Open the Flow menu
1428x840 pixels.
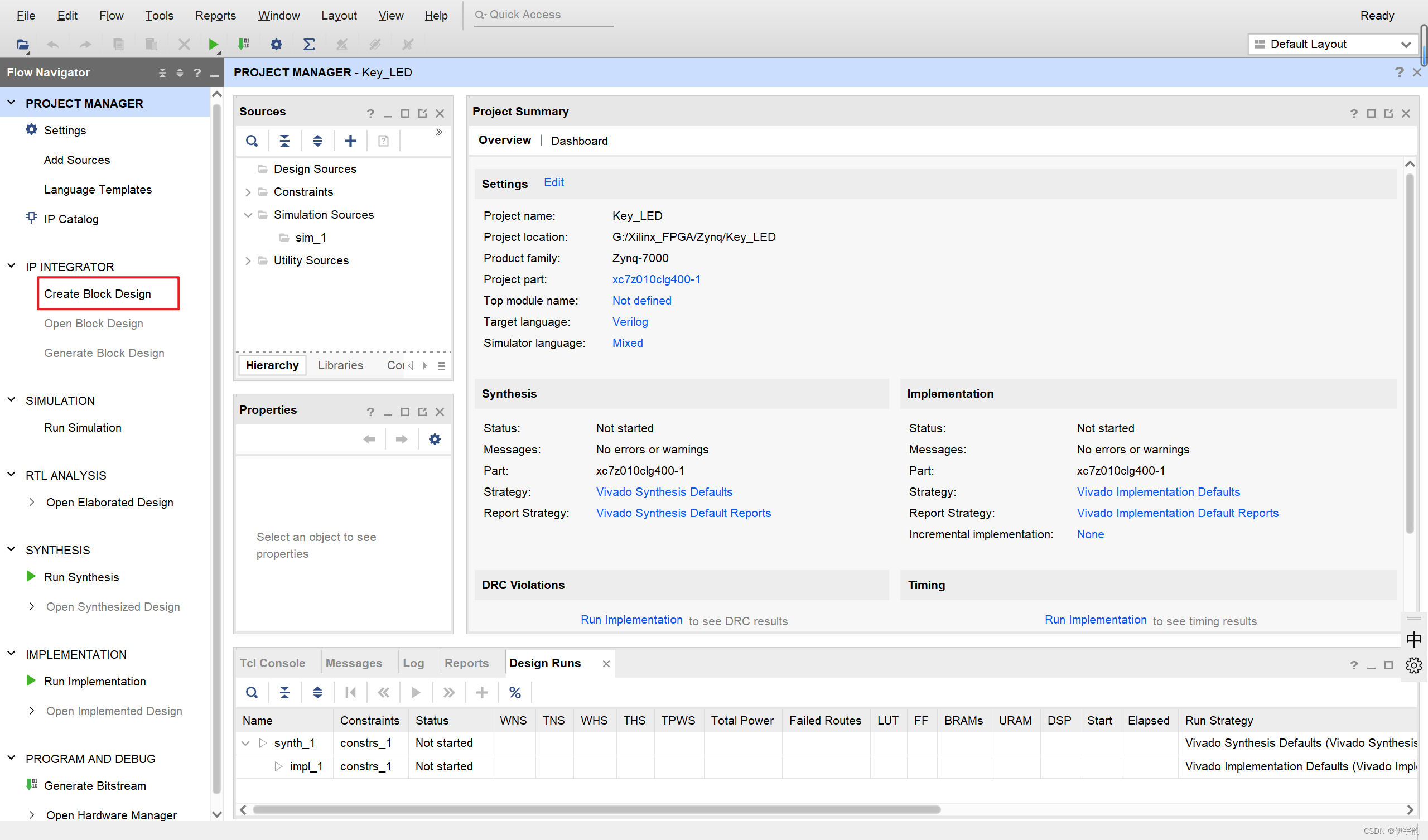[111, 15]
